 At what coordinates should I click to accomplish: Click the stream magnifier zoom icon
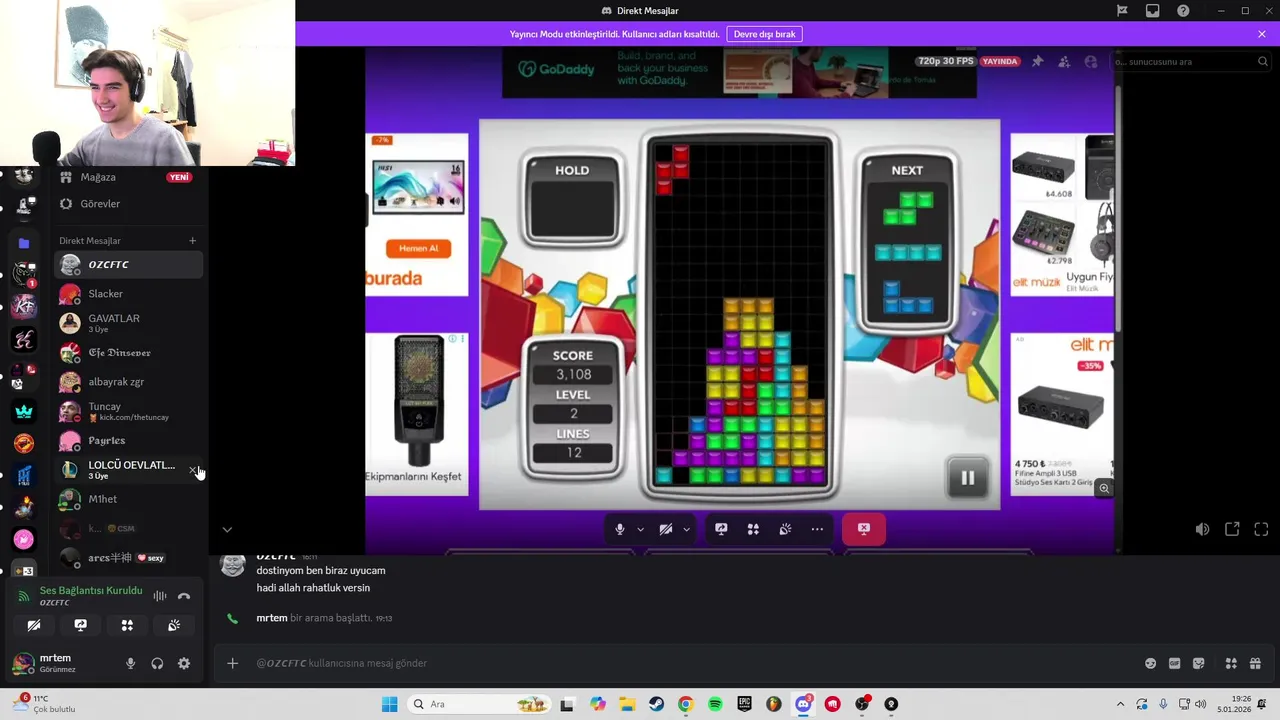1104,488
